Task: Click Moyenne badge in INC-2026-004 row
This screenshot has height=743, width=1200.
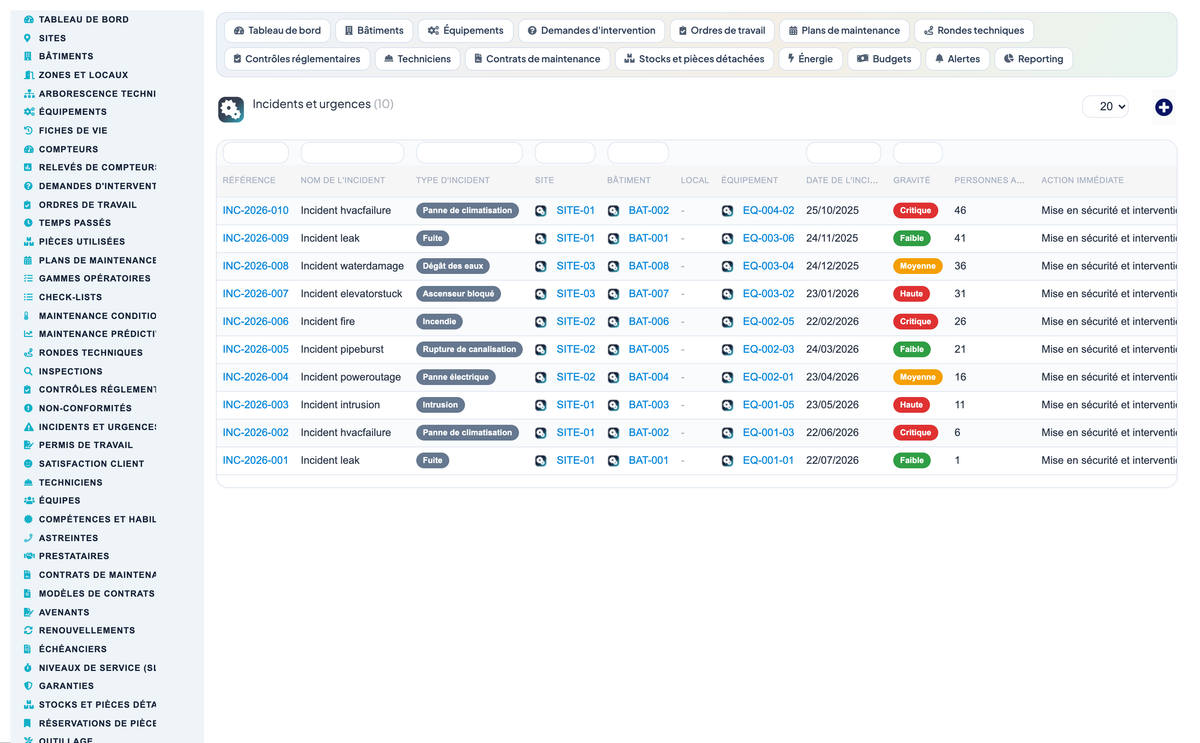Action: pyautogui.click(x=917, y=378)
